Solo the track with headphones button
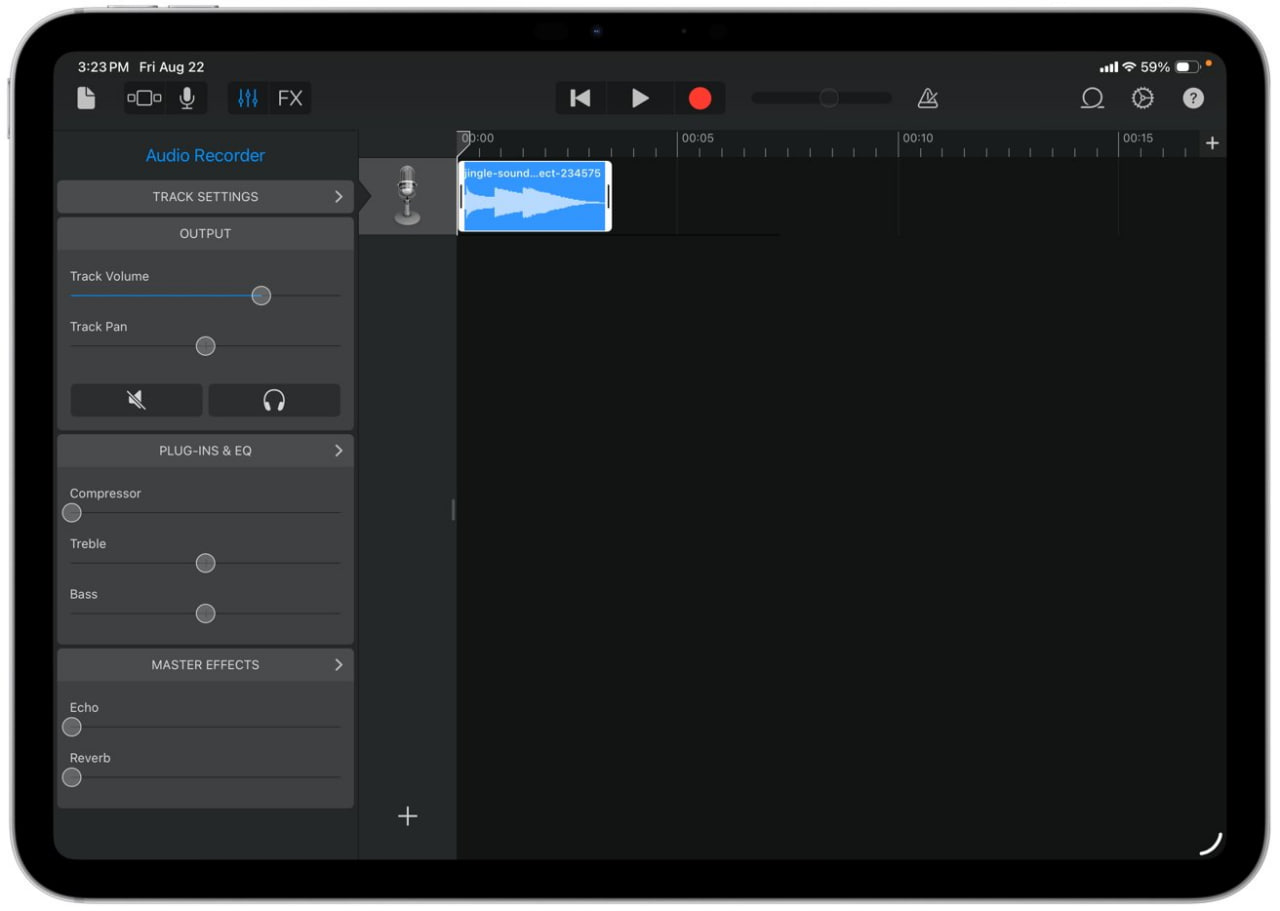 click(274, 400)
